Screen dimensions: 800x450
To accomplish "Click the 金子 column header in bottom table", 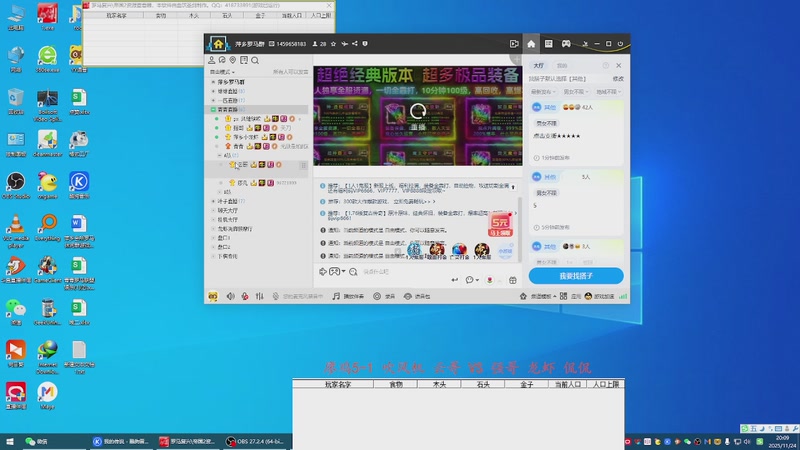I will [x=527, y=384].
